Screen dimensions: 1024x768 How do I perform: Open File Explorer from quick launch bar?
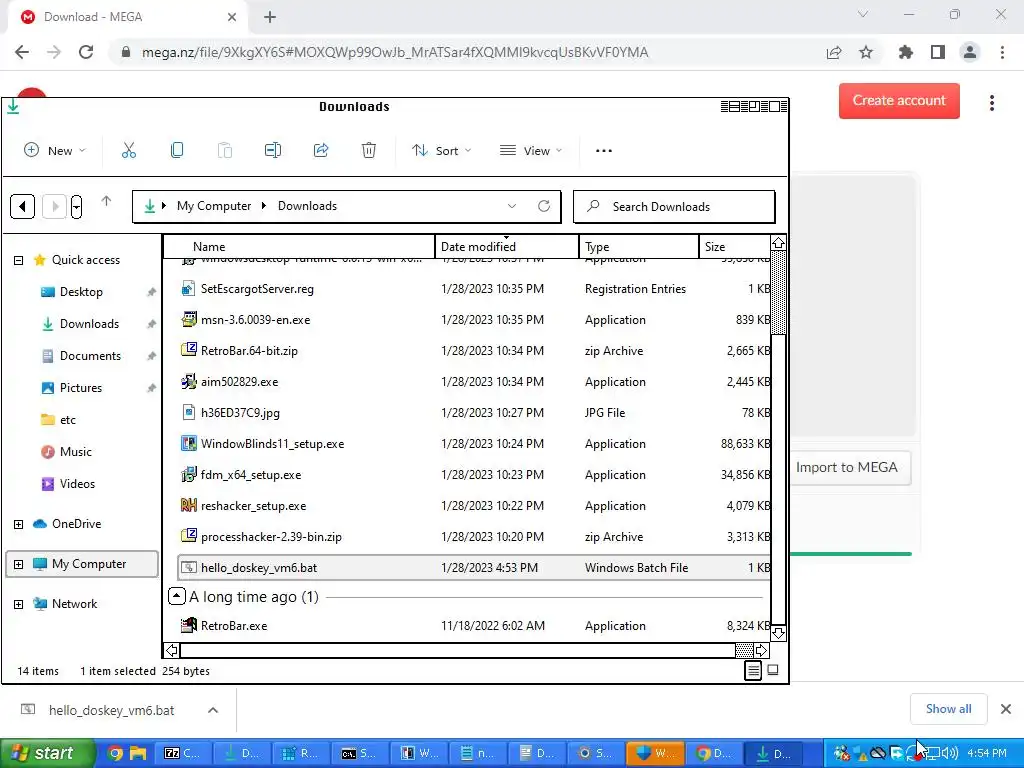138,753
